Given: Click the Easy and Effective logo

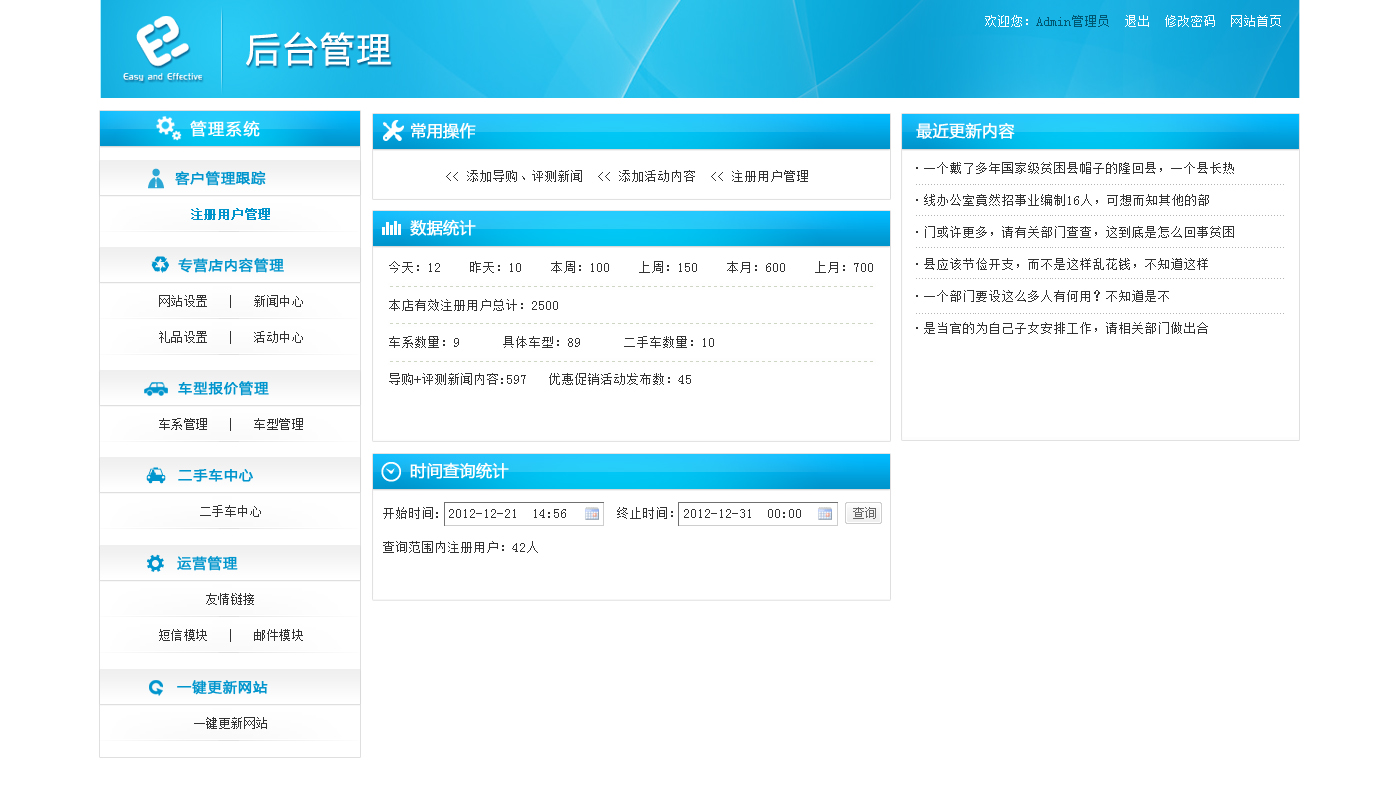Looking at the screenshot, I should click(162, 49).
